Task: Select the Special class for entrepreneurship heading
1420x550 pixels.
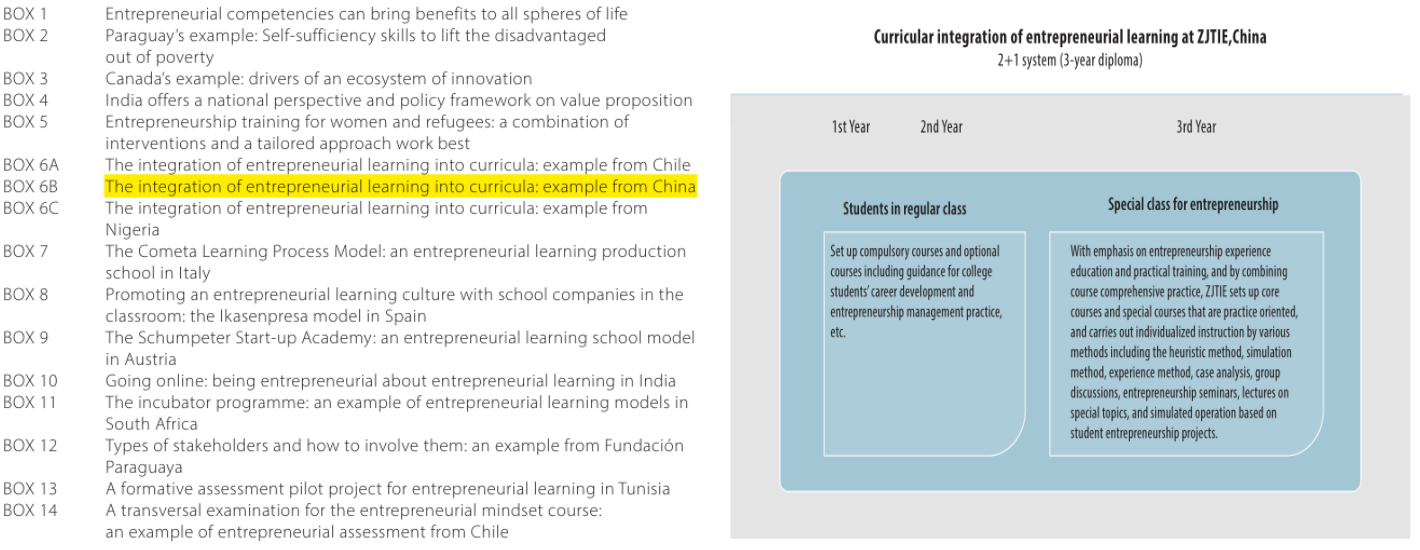Action: tap(1193, 205)
